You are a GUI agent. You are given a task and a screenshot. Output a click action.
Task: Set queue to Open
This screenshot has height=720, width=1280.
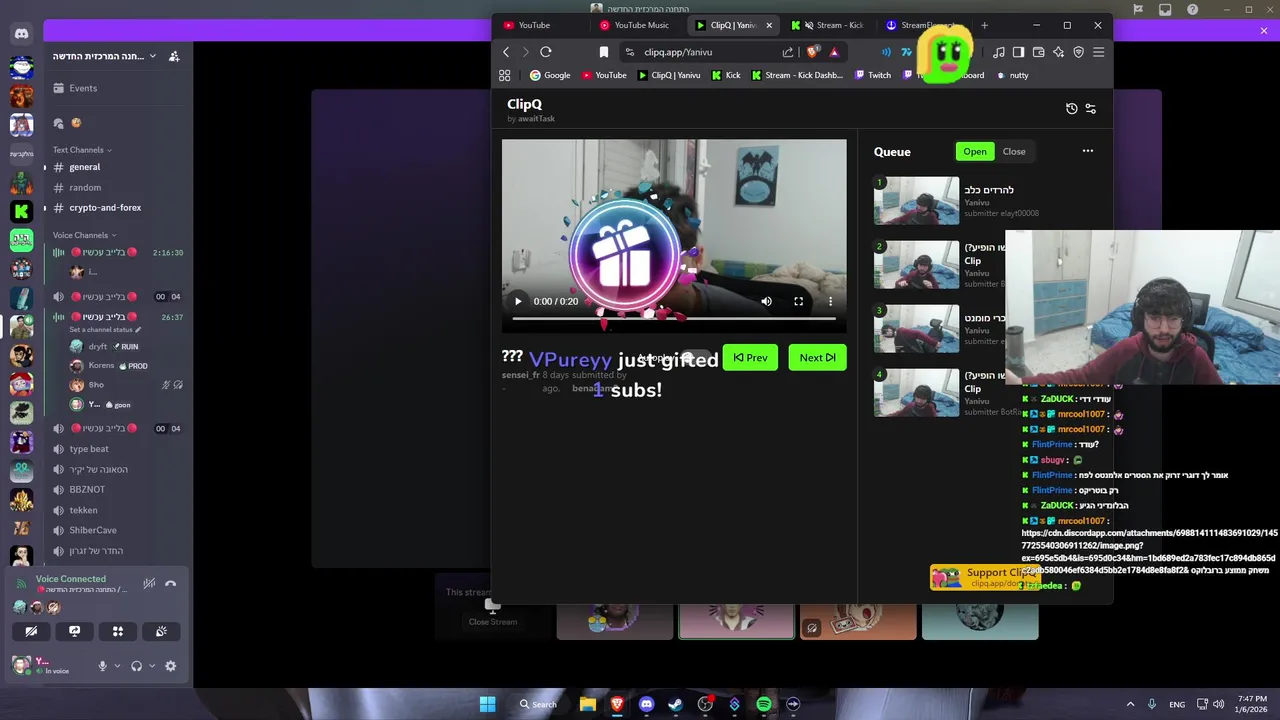pyautogui.click(x=975, y=151)
